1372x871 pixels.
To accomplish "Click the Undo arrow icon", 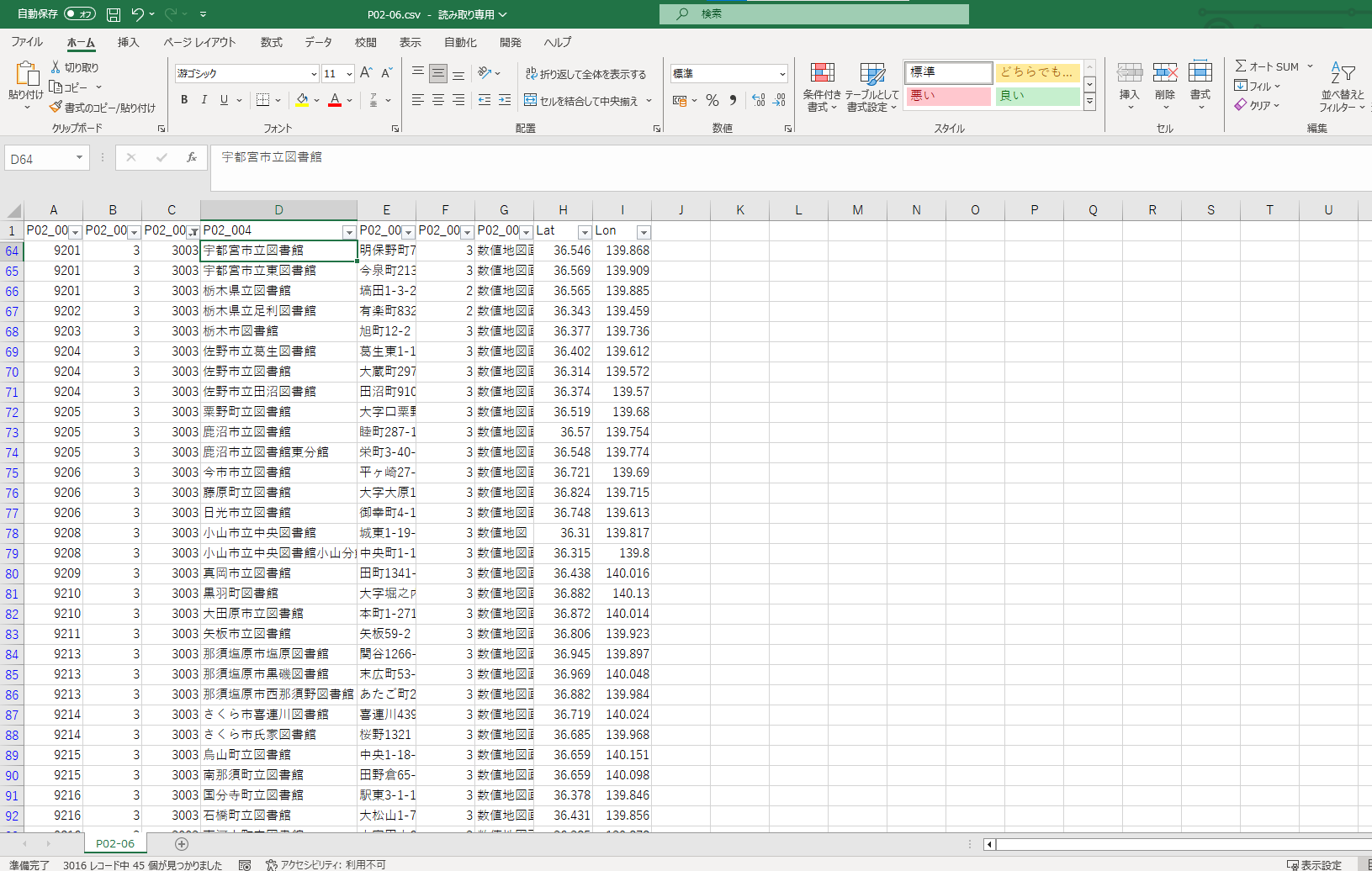I will pyautogui.click(x=138, y=14).
